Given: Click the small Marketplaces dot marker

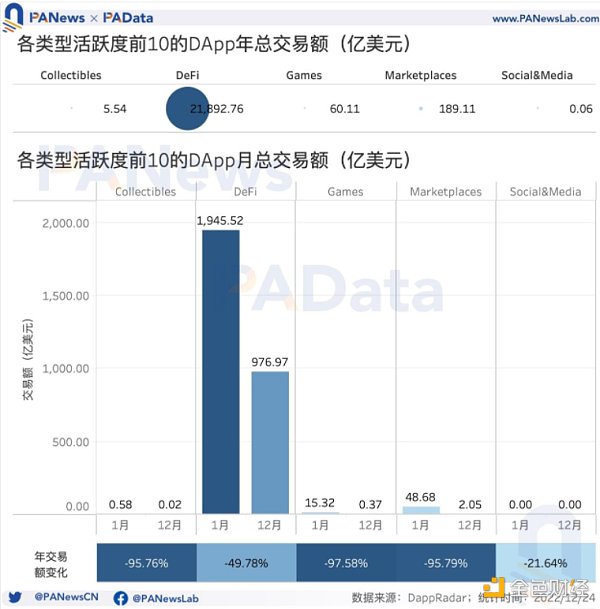Looking at the screenshot, I should tap(421, 109).
